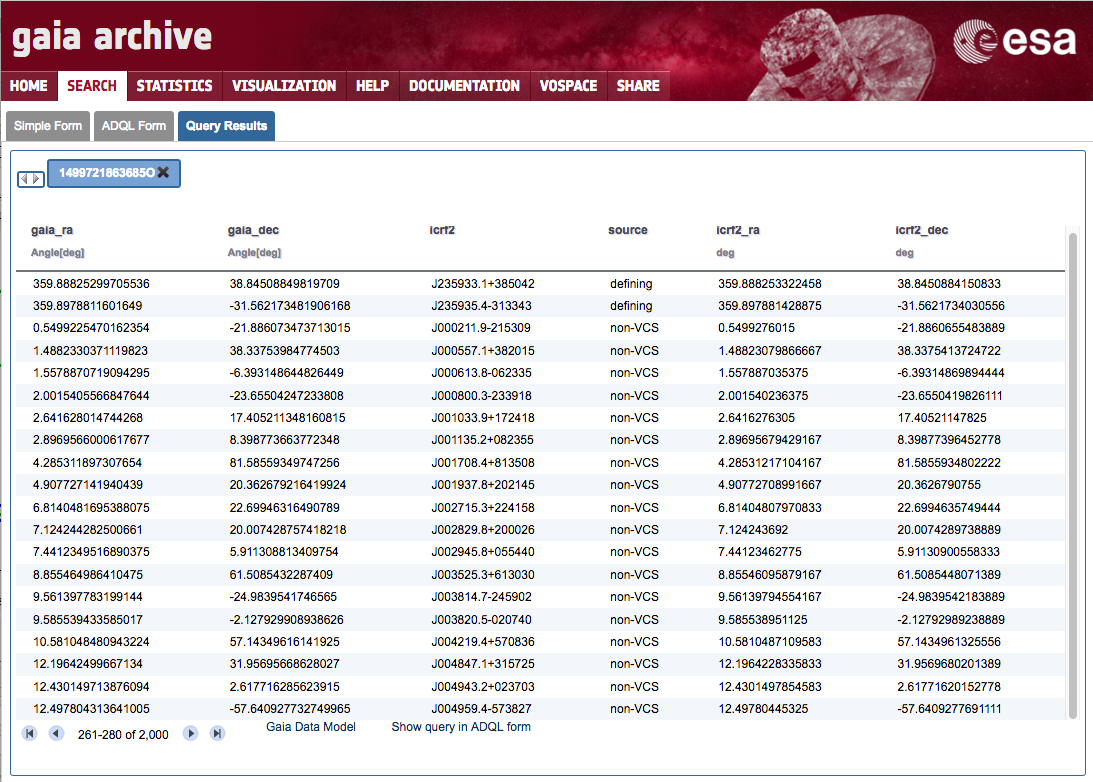This screenshot has width=1093, height=782.
Task: Select cell J000613.8-062335
Action: [482, 373]
